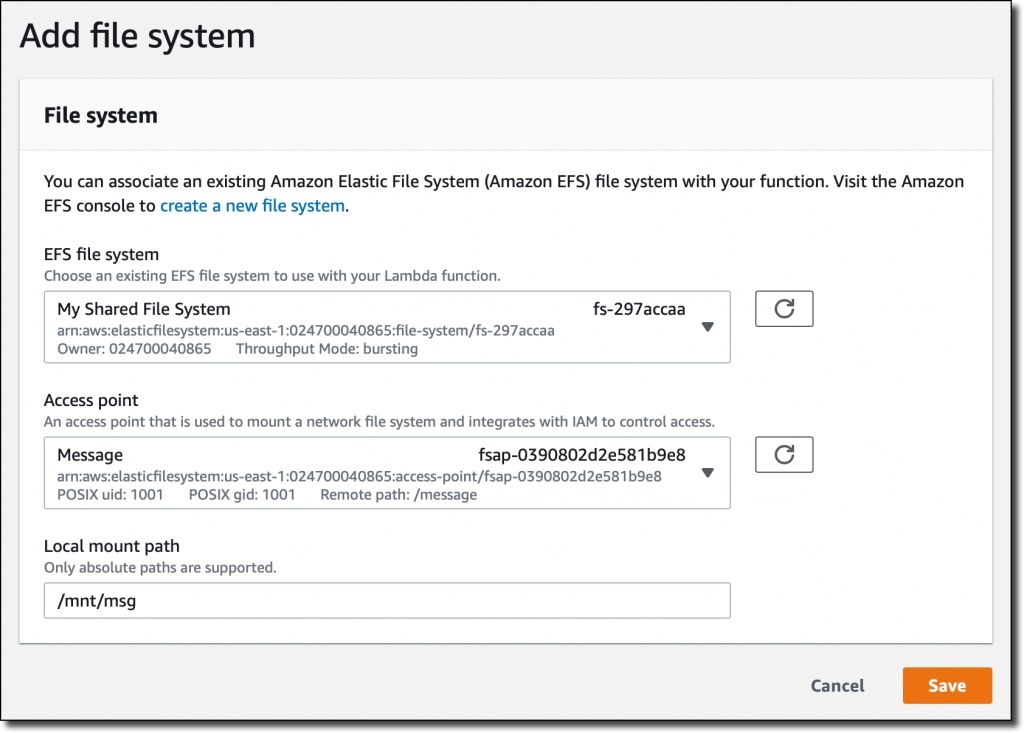Follow the create a new file system link
Screen dimensions: 1024x733
(x=251, y=205)
